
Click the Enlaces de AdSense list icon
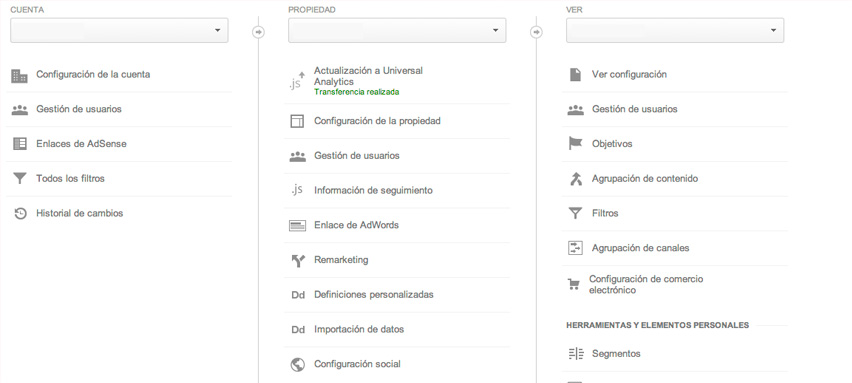tap(20, 144)
